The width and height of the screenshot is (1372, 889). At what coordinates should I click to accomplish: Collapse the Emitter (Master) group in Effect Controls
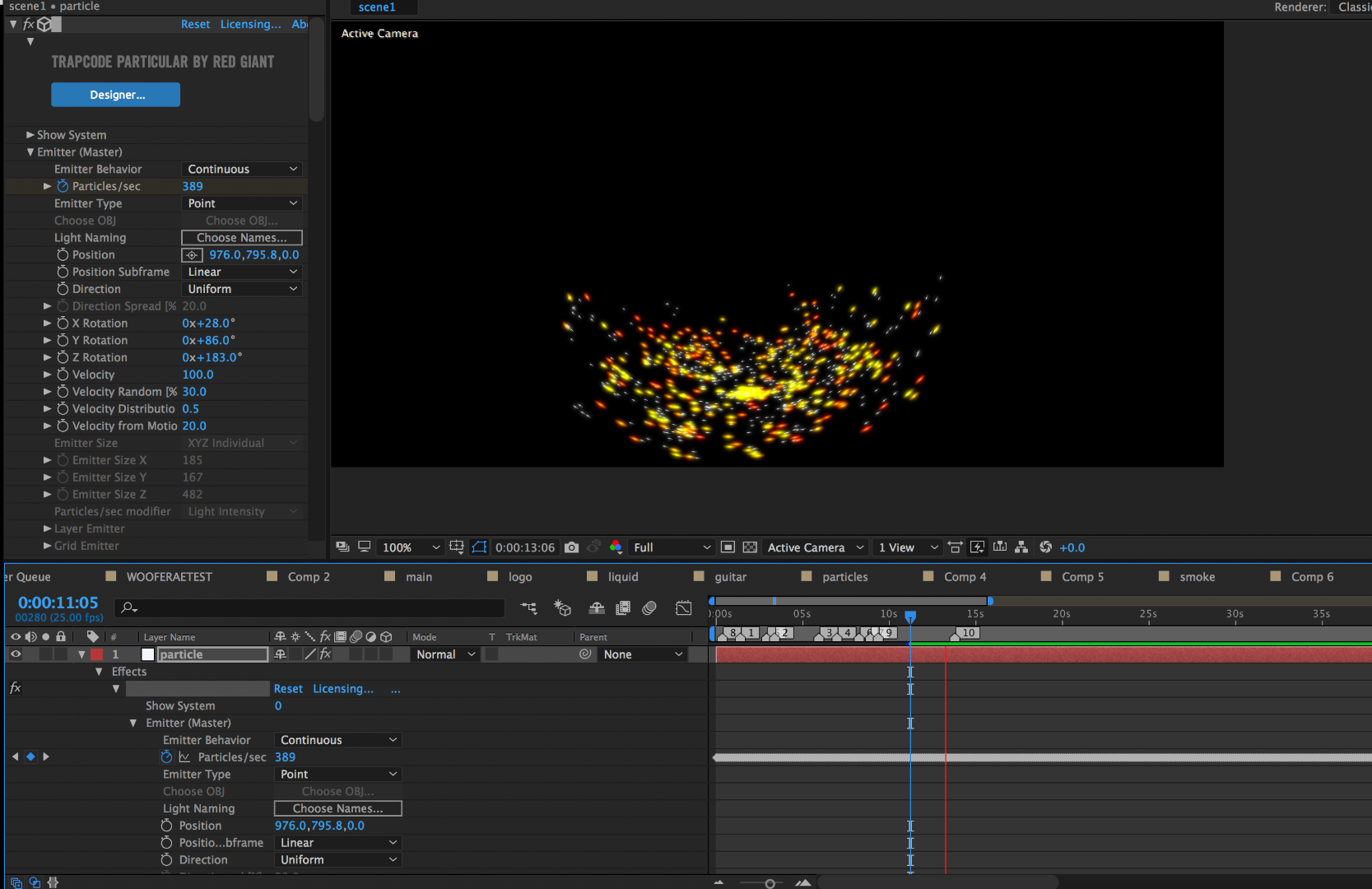pos(30,152)
